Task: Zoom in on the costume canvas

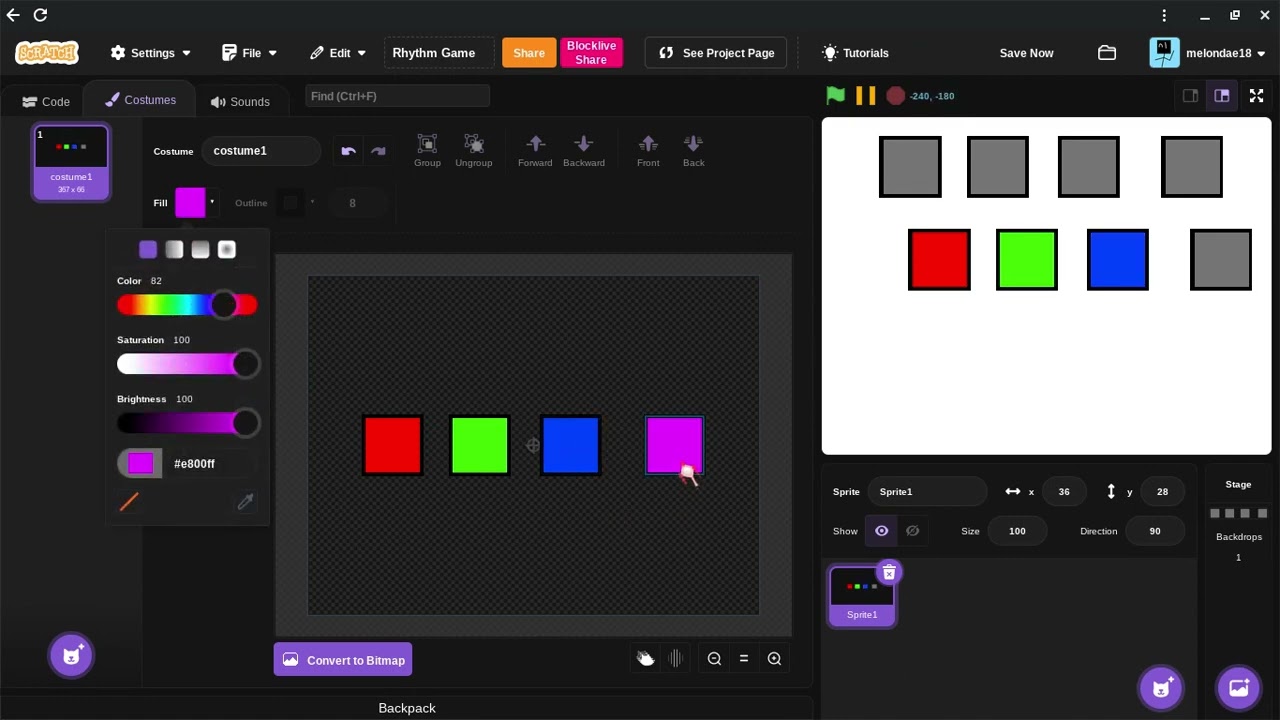Action: [x=774, y=658]
